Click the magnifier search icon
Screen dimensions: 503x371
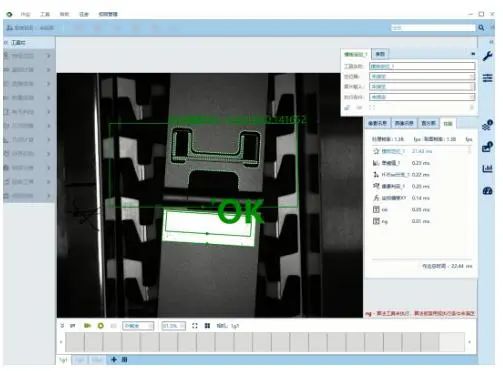[x=481, y=28]
